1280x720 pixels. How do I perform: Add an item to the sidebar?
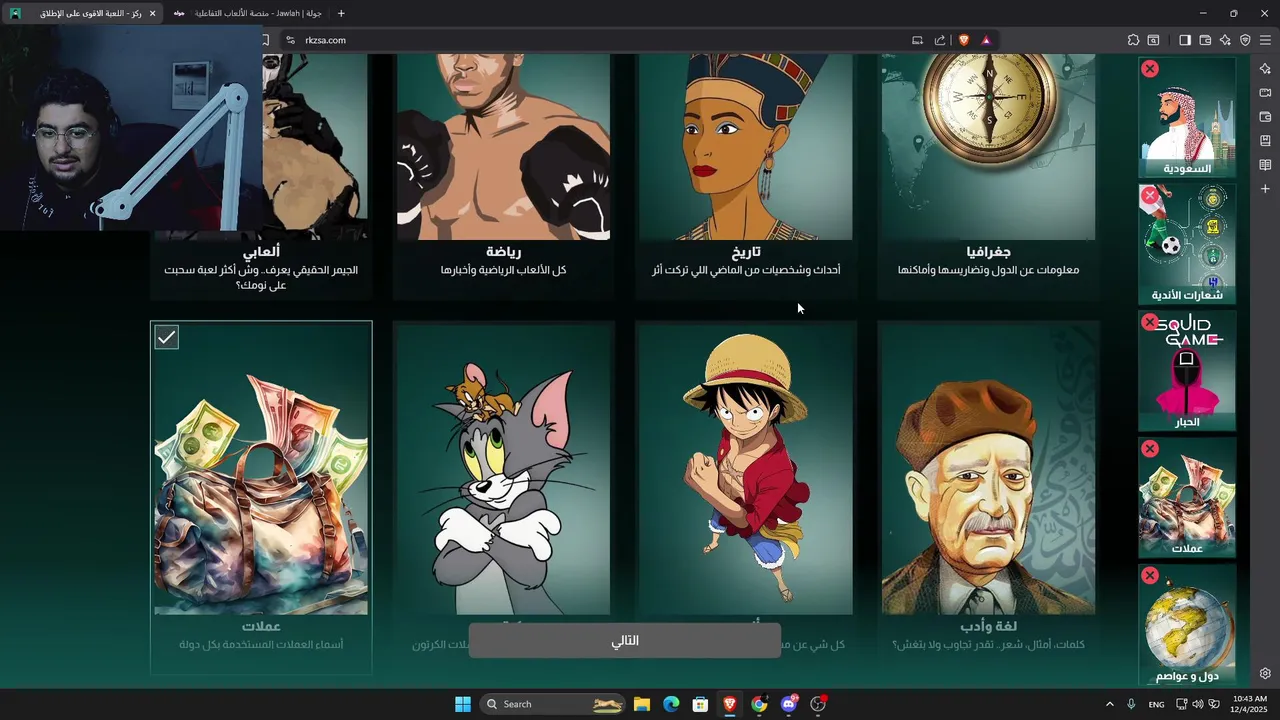click(1265, 189)
